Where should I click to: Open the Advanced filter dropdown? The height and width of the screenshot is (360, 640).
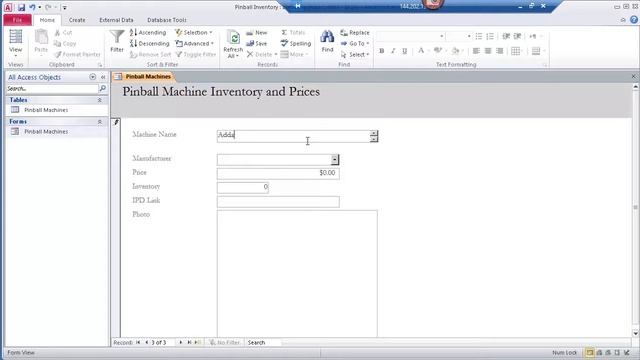[x=195, y=43]
